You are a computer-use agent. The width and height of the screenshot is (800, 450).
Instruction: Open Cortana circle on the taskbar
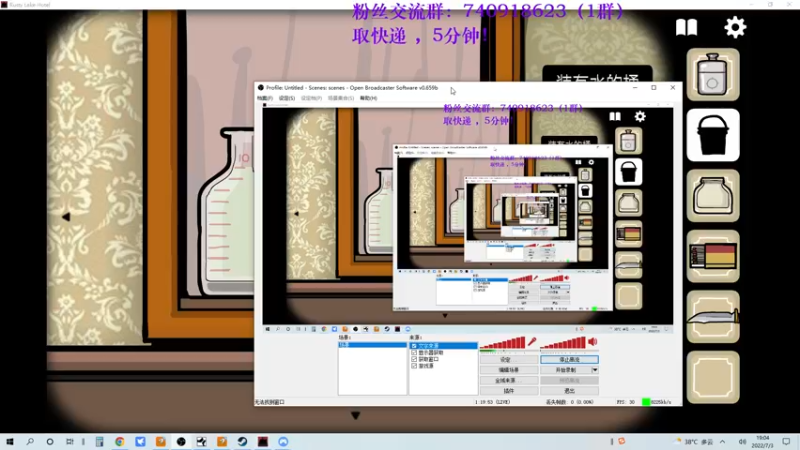[50, 441]
